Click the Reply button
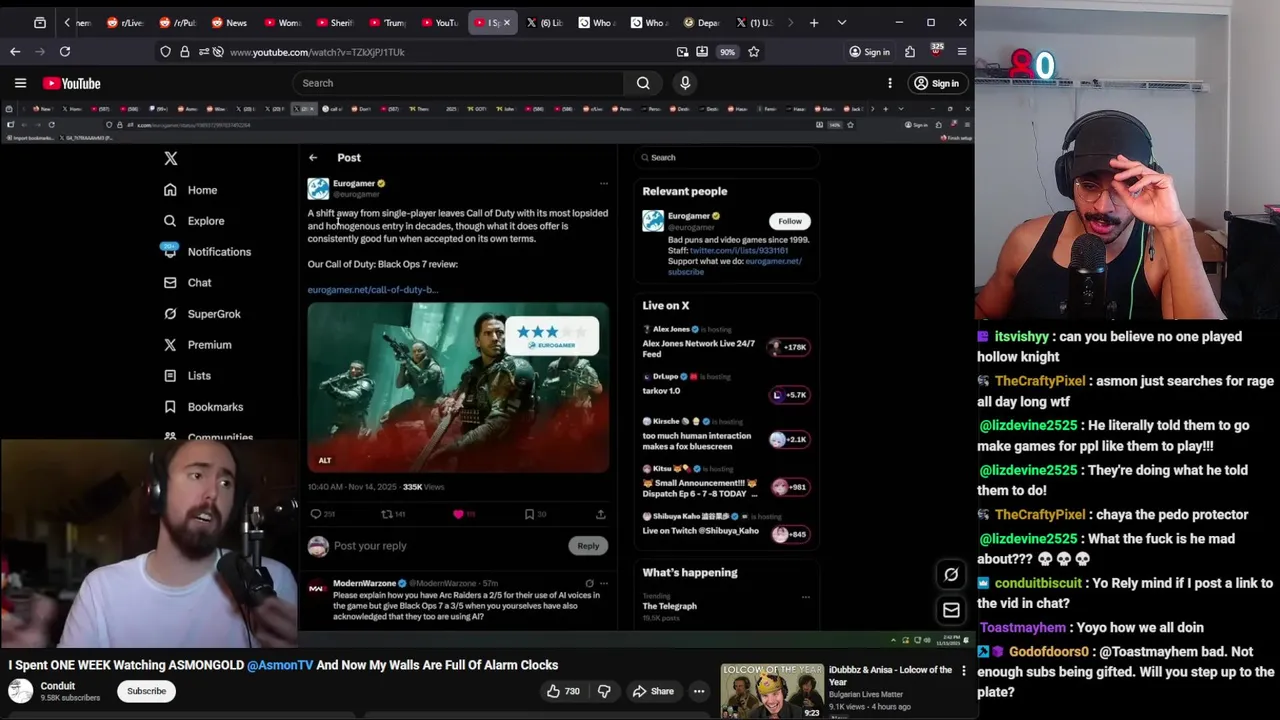Viewport: 1280px width, 720px height. (x=588, y=546)
